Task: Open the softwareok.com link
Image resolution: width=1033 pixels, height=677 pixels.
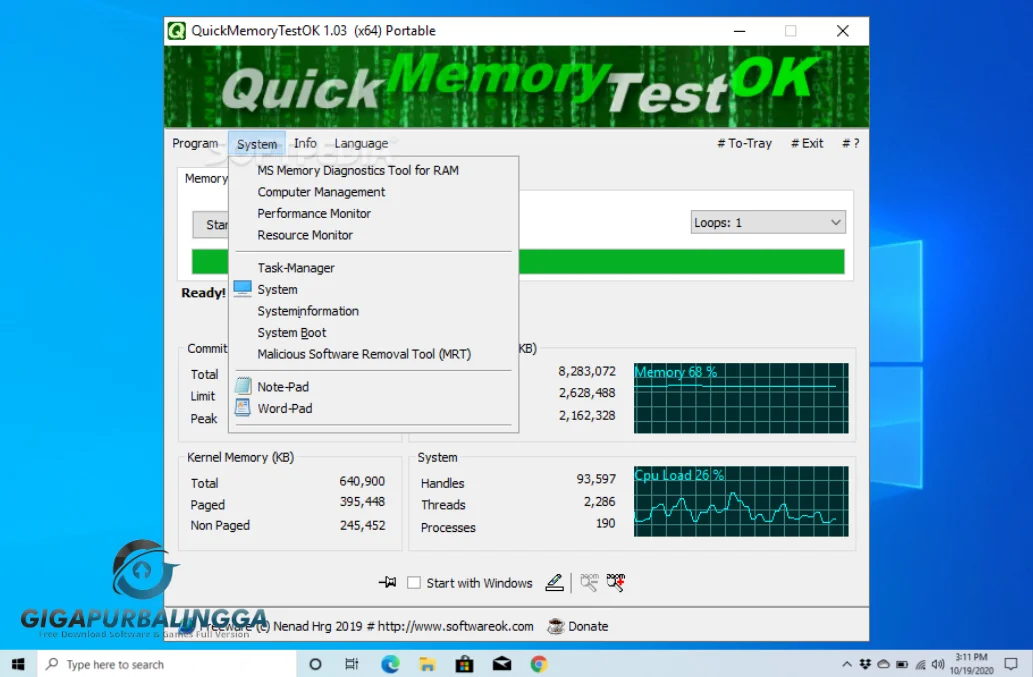Action: pyautogui.click(x=455, y=626)
